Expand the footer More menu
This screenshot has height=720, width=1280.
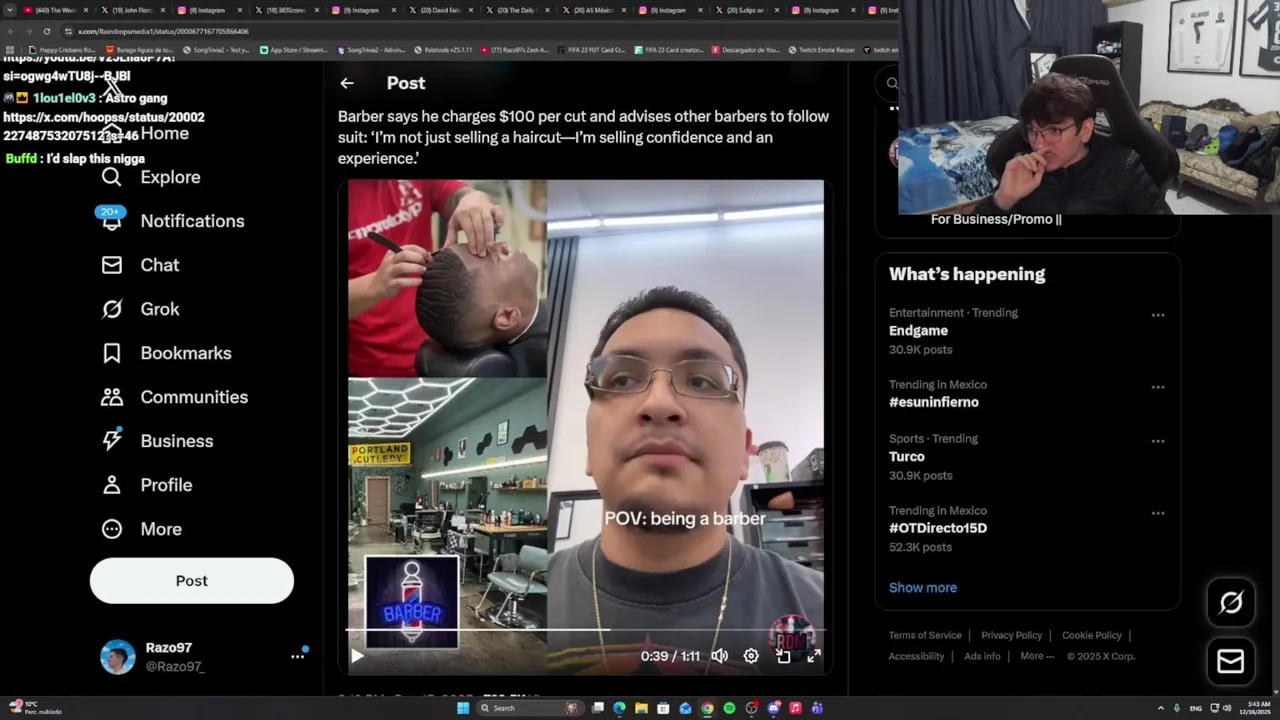1037,656
